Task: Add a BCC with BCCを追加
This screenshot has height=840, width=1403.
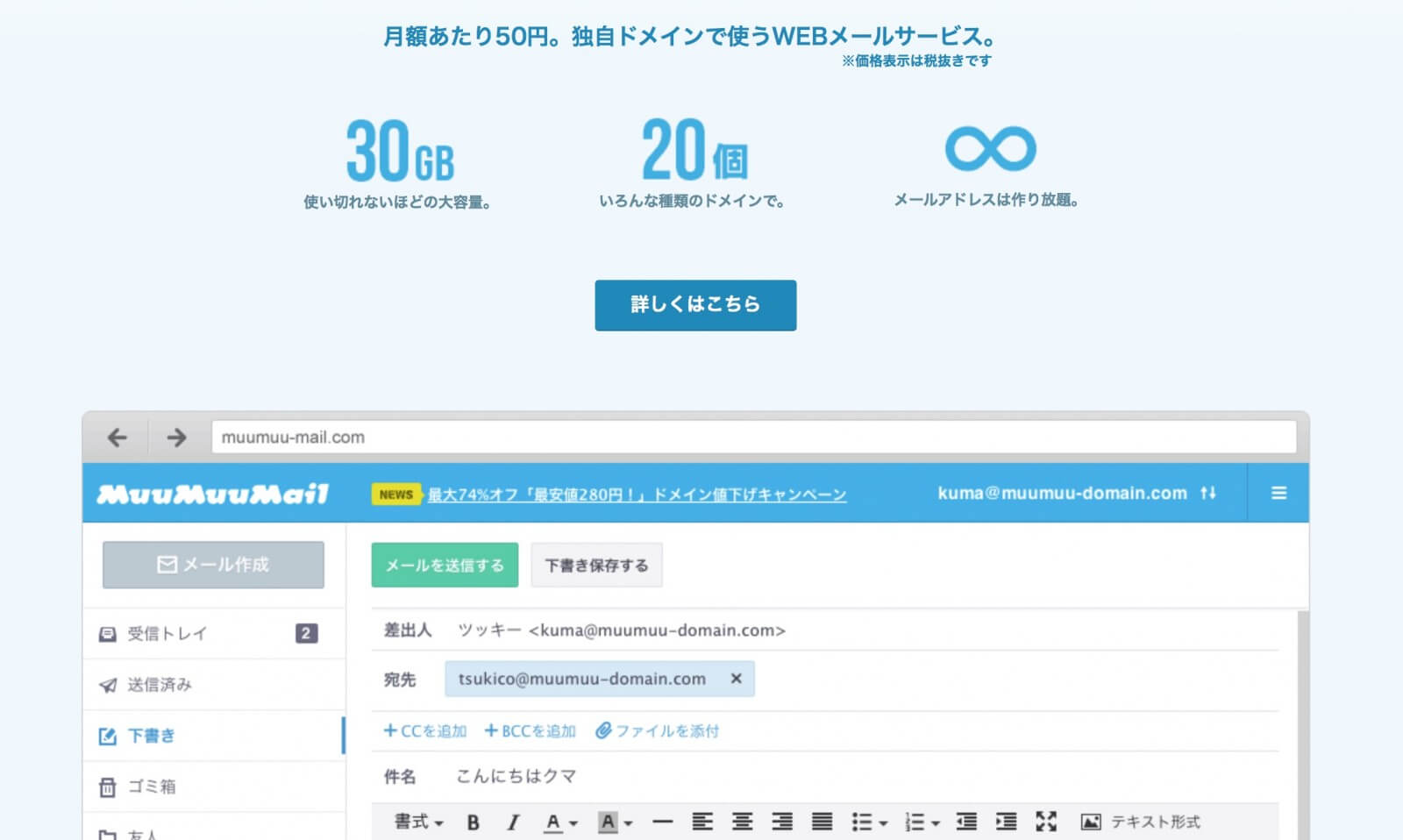Action: tap(530, 730)
